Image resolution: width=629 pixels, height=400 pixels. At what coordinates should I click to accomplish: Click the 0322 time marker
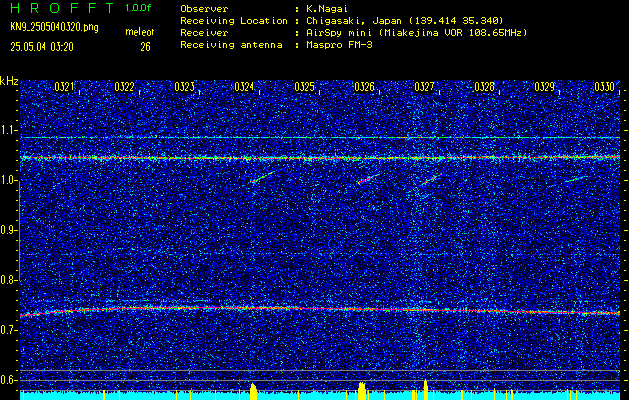tap(124, 87)
